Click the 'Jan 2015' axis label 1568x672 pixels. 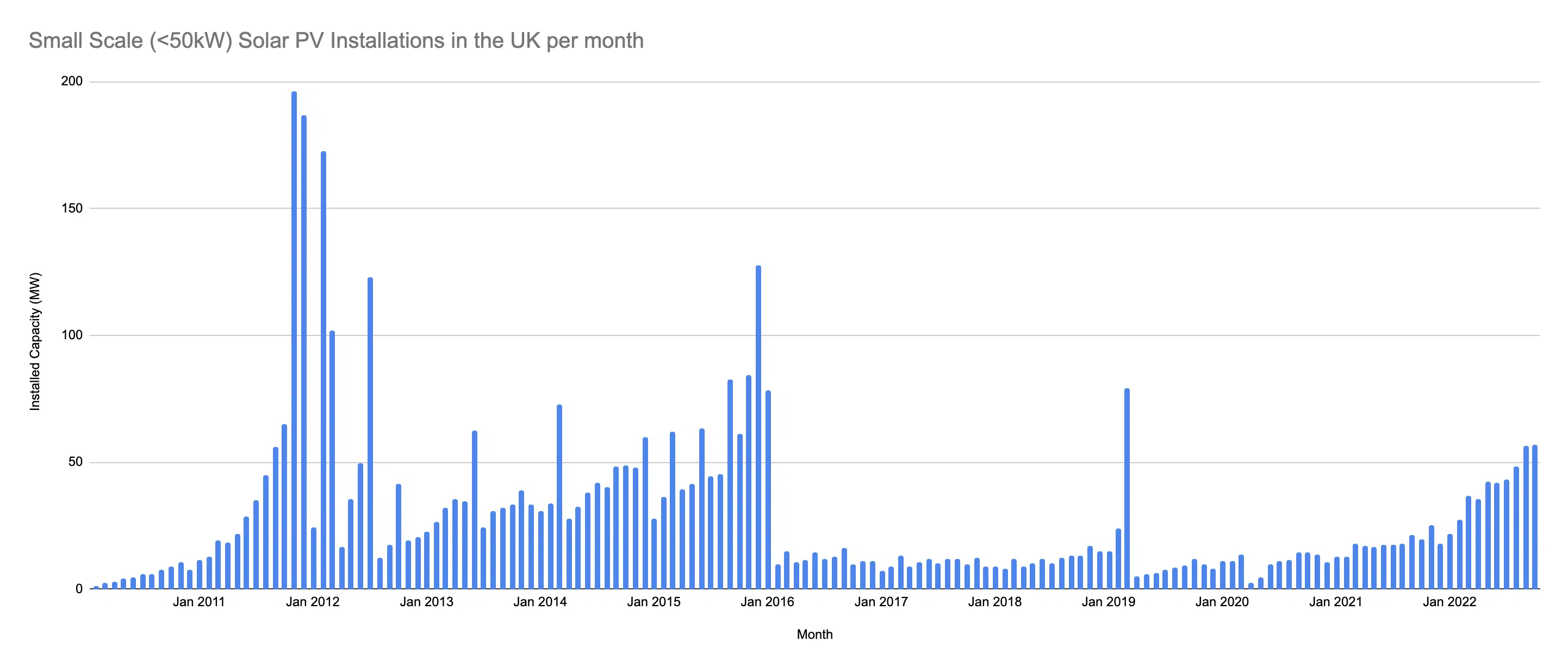tap(655, 602)
